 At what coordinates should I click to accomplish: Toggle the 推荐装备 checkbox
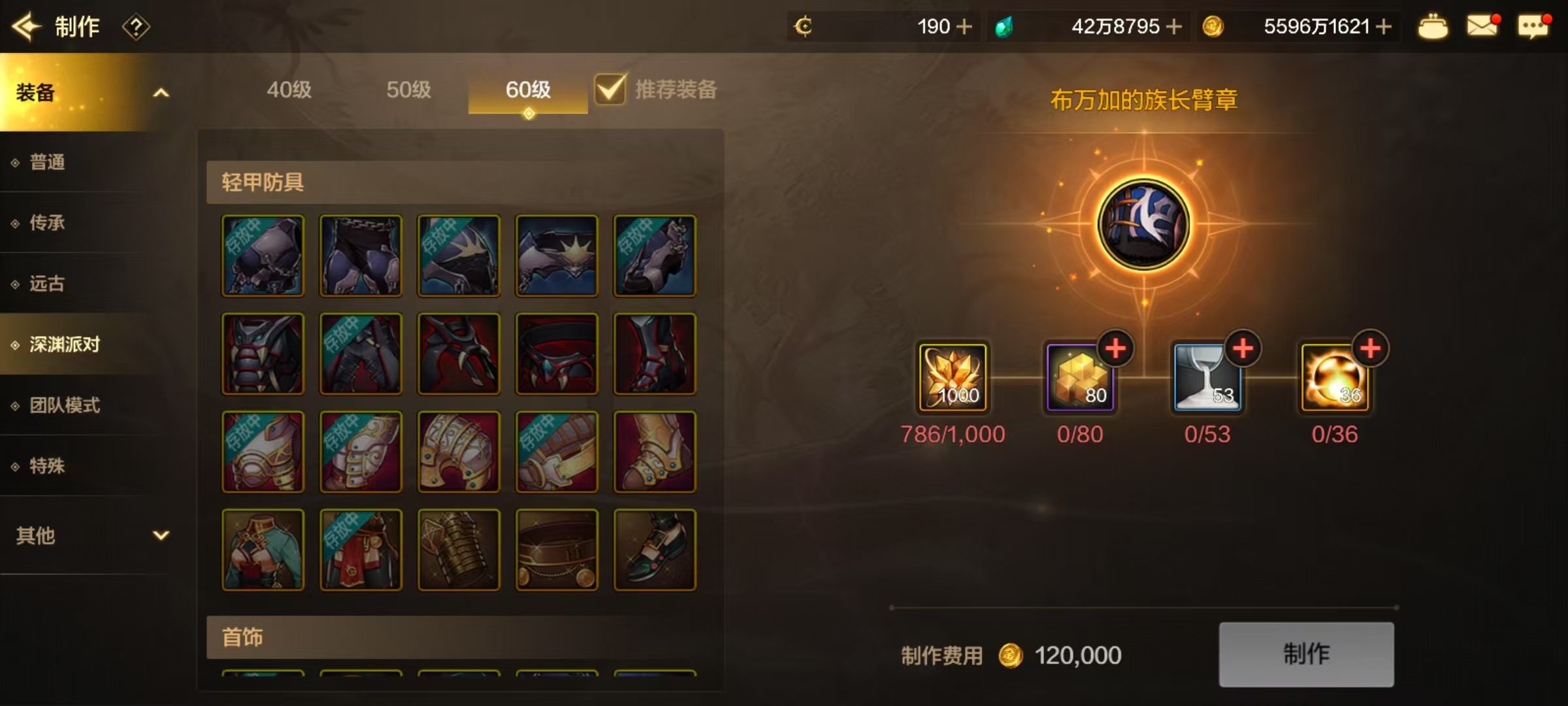610,89
